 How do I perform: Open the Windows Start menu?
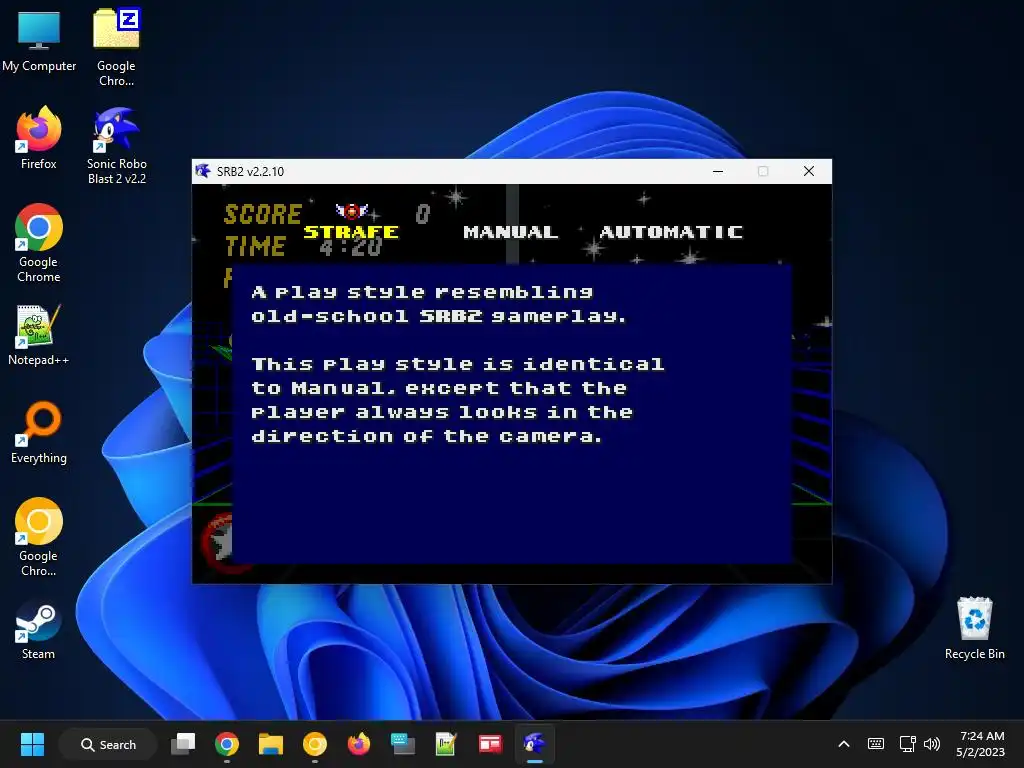[x=32, y=744]
